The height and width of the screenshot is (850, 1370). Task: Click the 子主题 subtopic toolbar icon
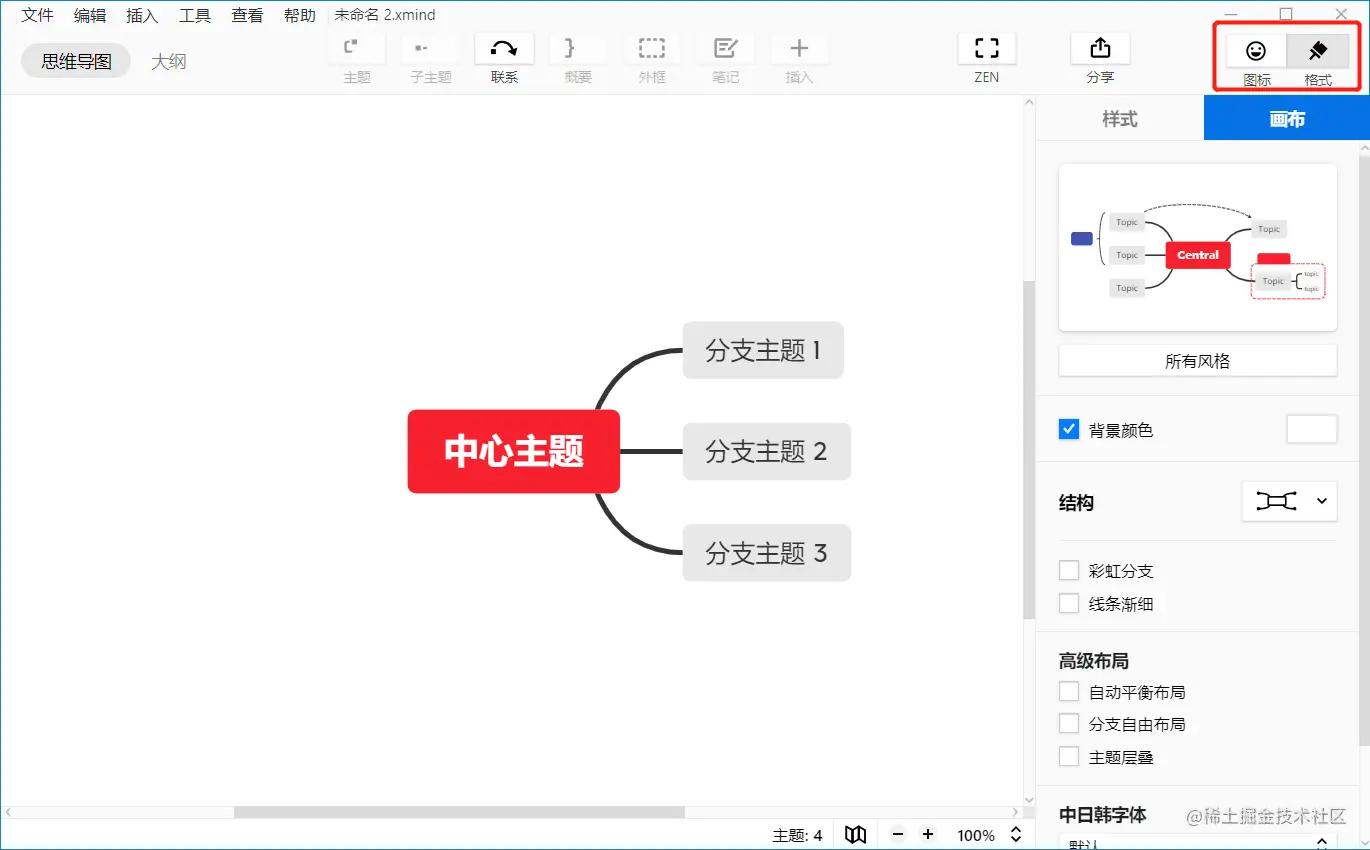coord(430,48)
